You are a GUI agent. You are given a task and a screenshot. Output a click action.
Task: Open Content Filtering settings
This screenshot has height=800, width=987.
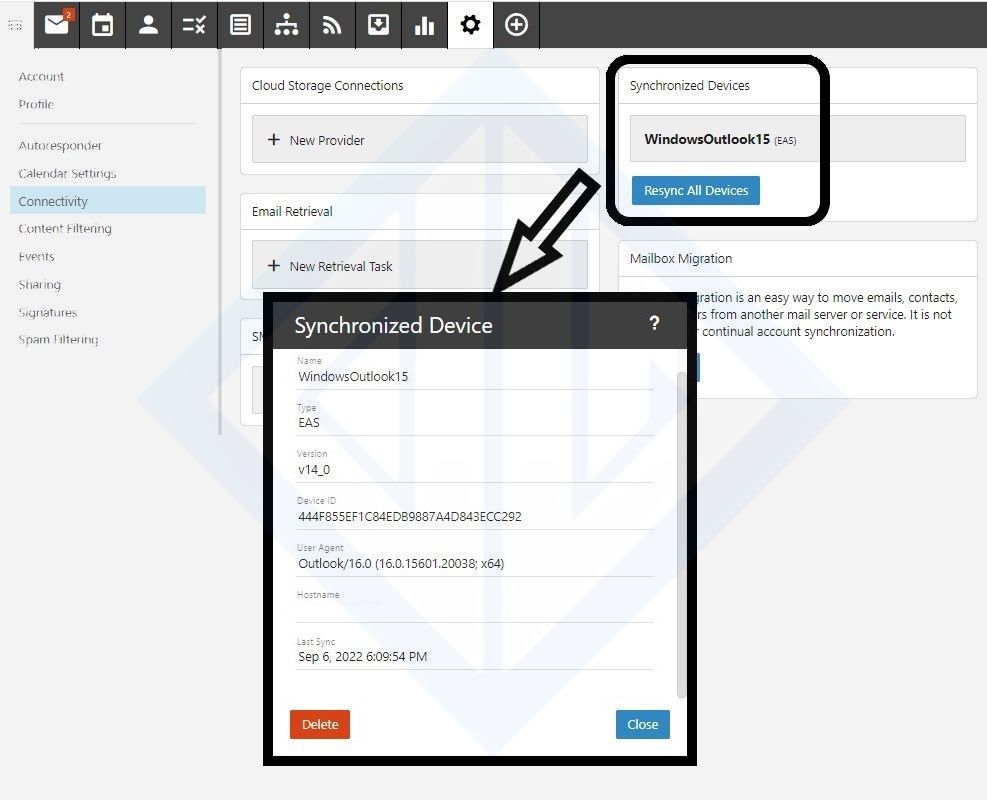65,229
